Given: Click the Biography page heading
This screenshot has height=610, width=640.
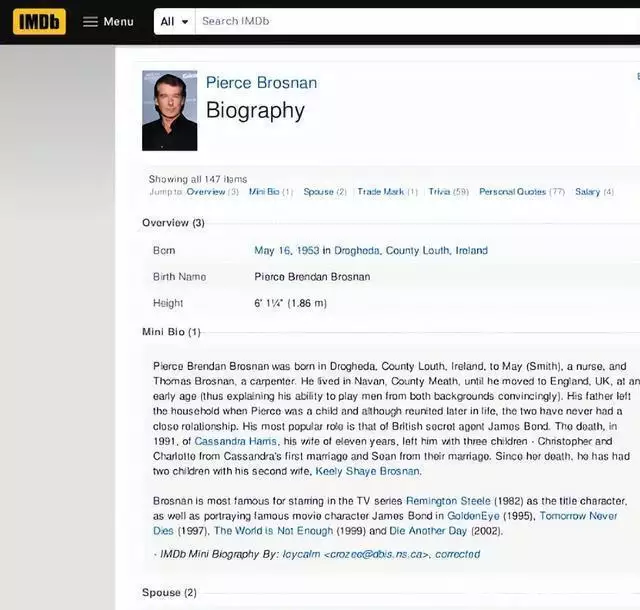Looking at the screenshot, I should coord(255,111).
